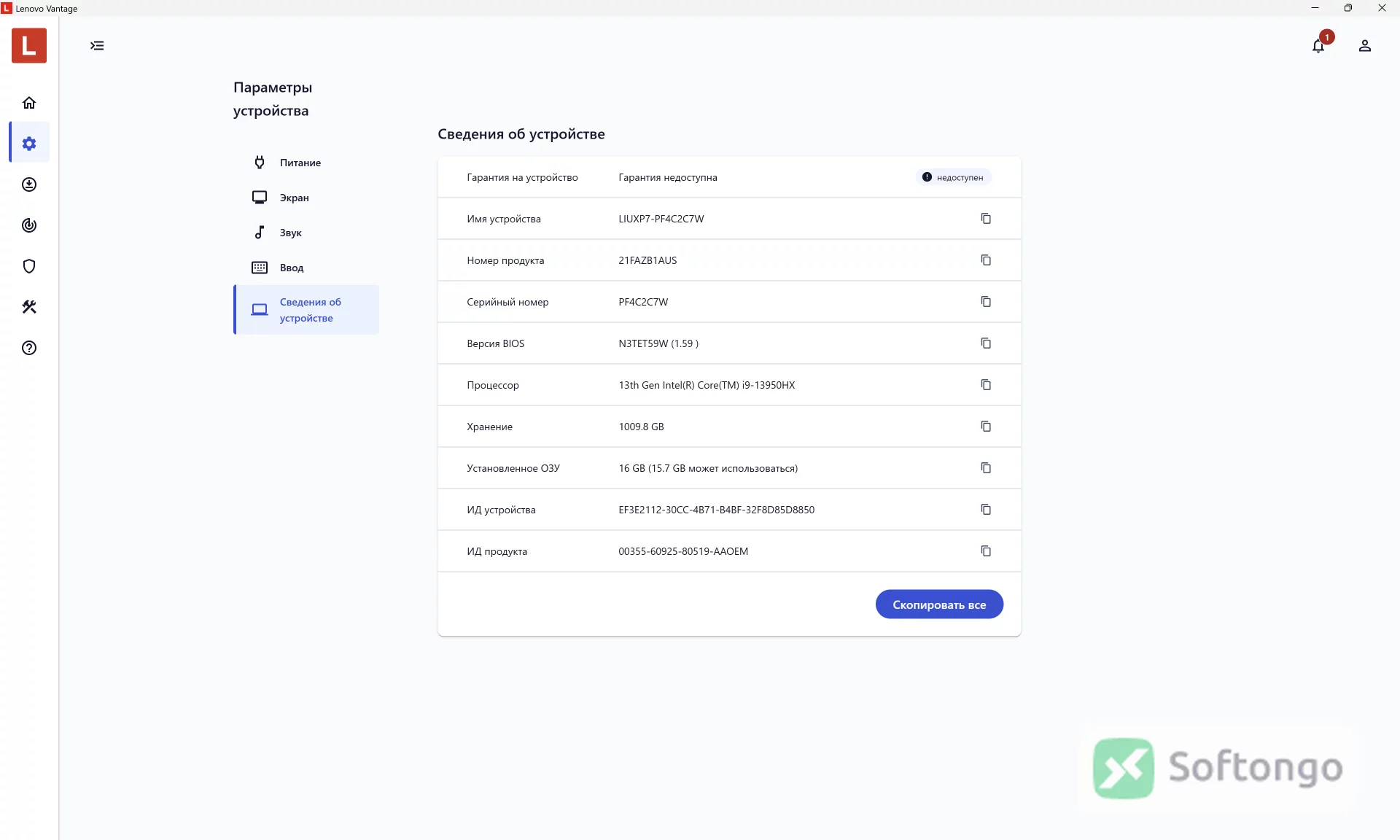Open user account profile icon
The width and height of the screenshot is (1400, 840).
coord(1365,46)
